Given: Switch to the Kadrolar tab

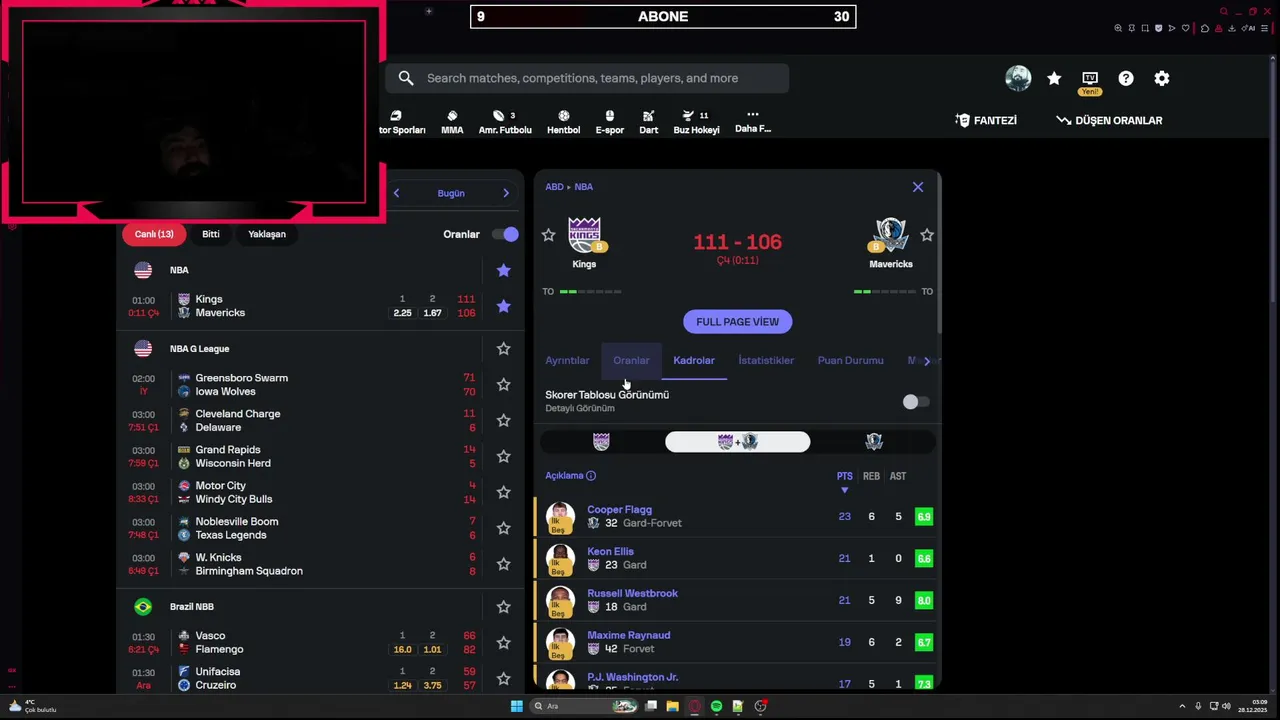Looking at the screenshot, I should tap(694, 361).
